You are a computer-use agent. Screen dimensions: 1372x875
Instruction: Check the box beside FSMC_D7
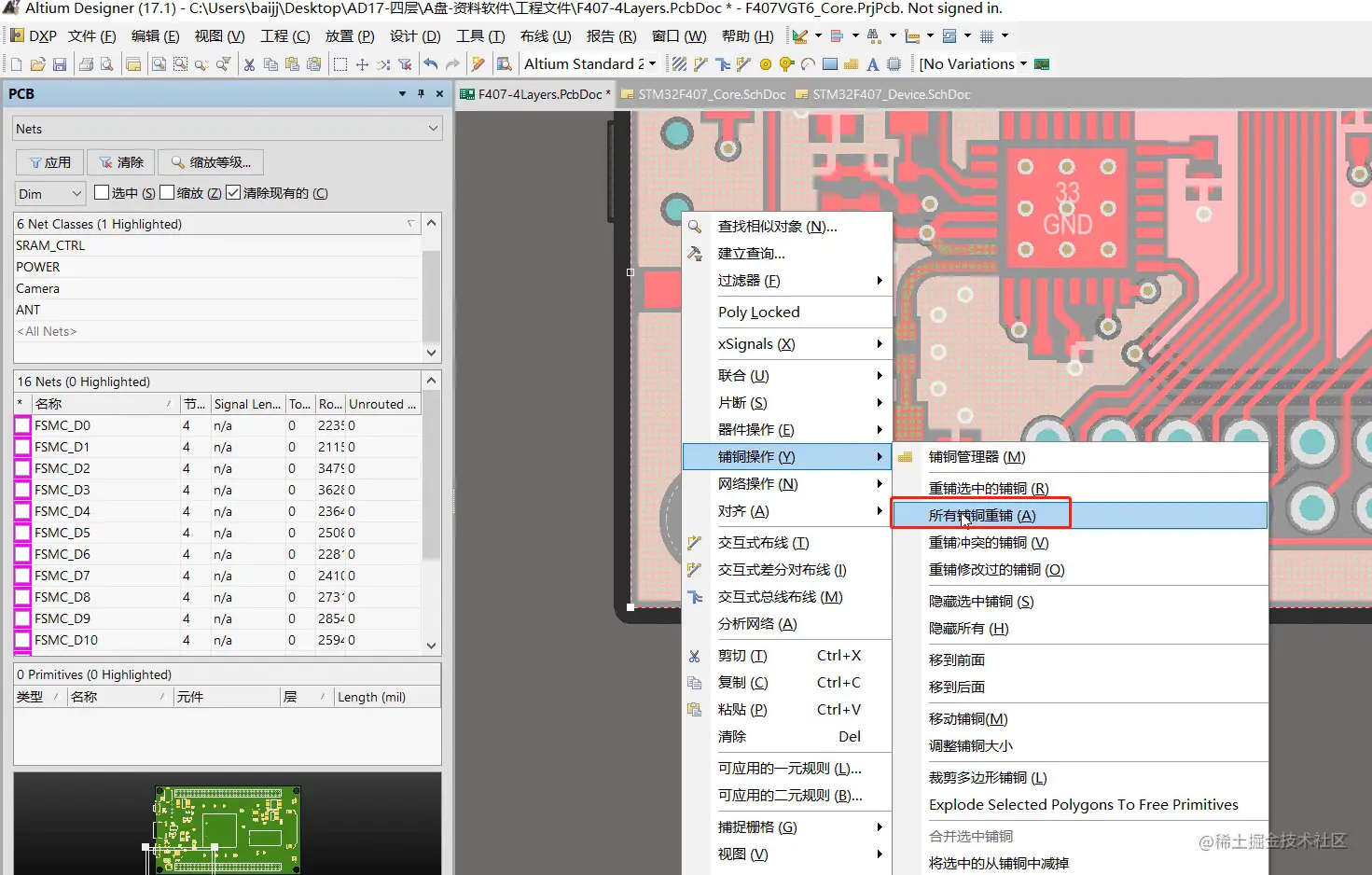[x=22, y=576]
